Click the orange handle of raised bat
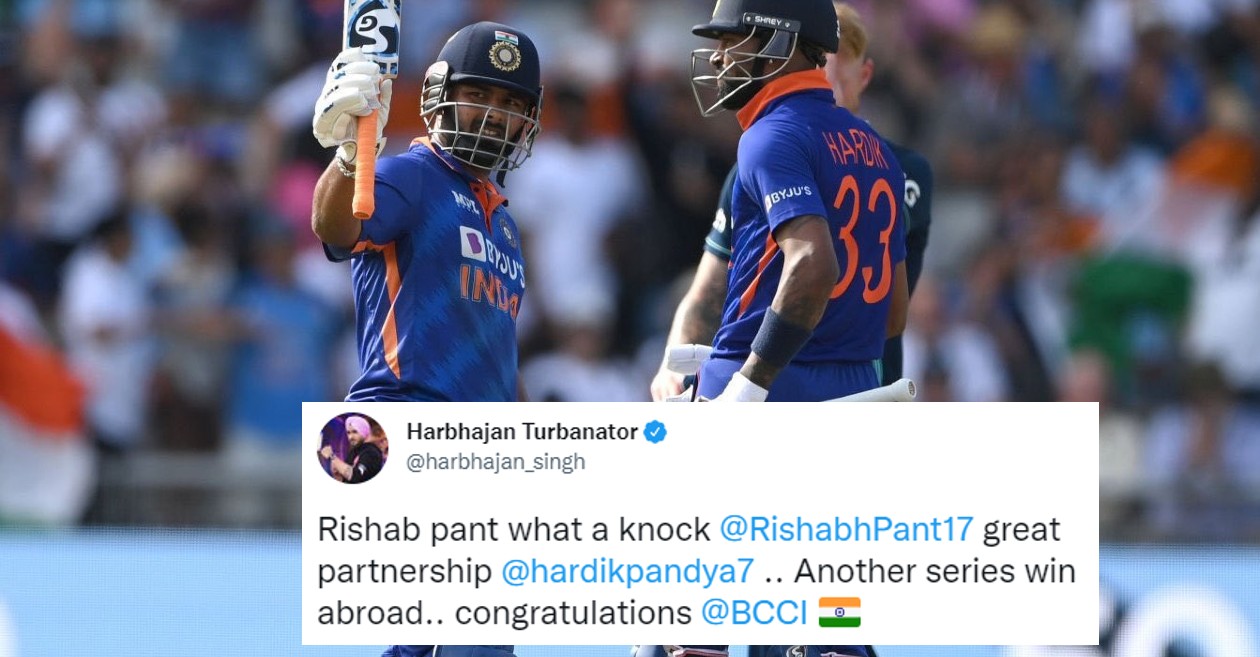1260x657 pixels. coord(365,165)
